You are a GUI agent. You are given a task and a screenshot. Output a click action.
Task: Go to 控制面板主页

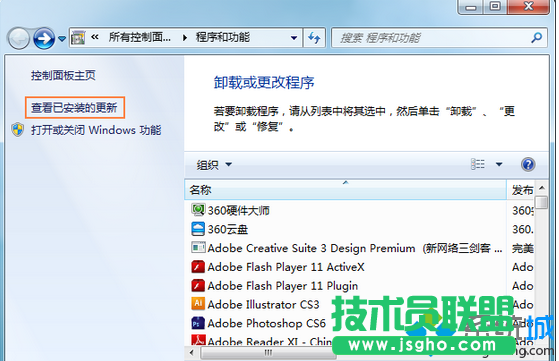63,75
